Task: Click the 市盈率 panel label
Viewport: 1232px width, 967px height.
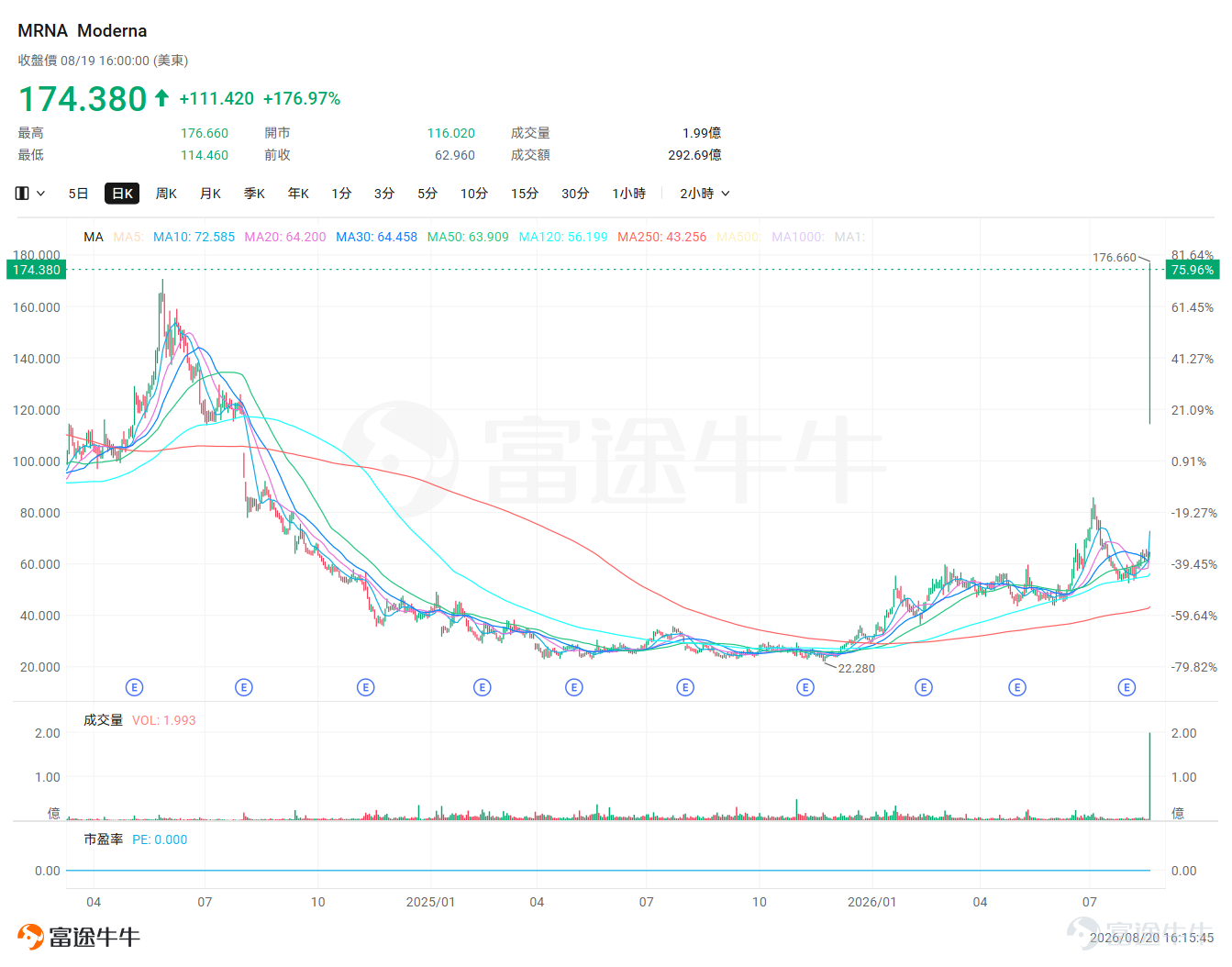Action: [103, 839]
